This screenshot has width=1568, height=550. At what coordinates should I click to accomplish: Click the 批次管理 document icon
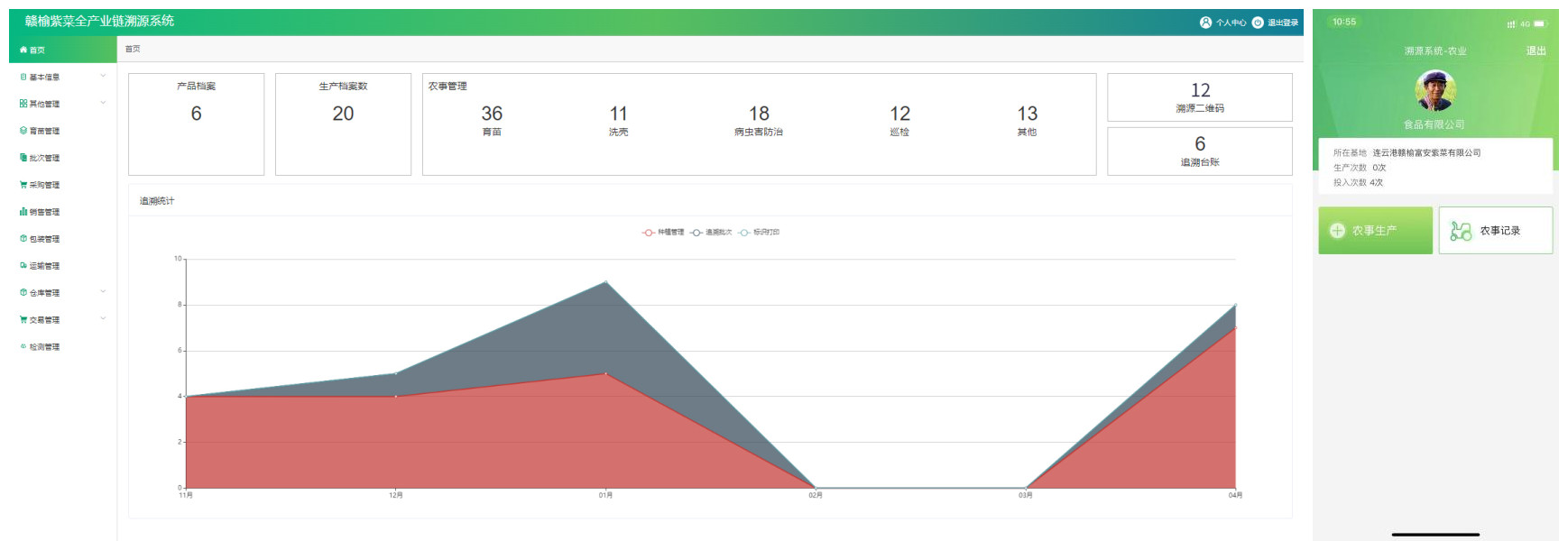pyautogui.click(x=23, y=158)
